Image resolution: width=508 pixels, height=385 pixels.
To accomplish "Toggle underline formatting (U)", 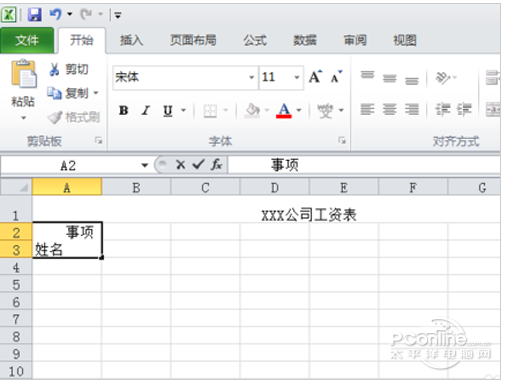I will (x=168, y=110).
